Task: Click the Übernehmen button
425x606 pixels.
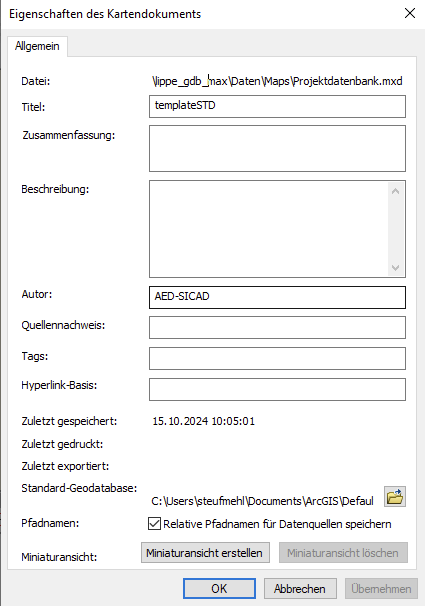Action: pyautogui.click(x=381, y=589)
